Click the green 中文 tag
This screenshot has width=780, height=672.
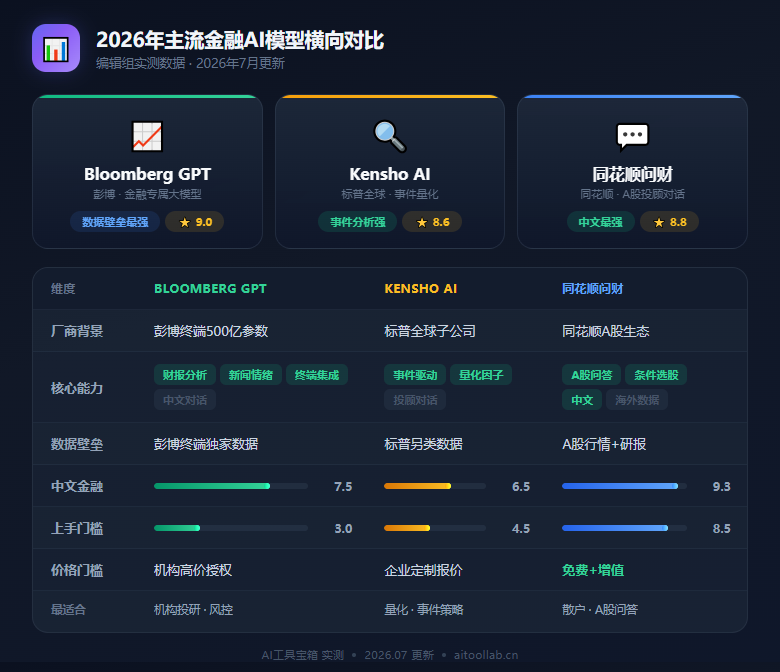(582, 400)
